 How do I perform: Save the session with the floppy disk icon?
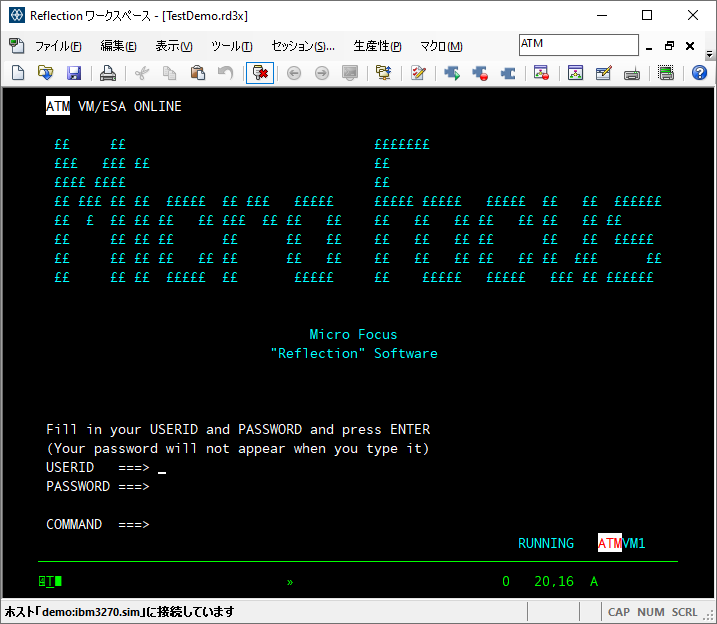click(x=74, y=73)
